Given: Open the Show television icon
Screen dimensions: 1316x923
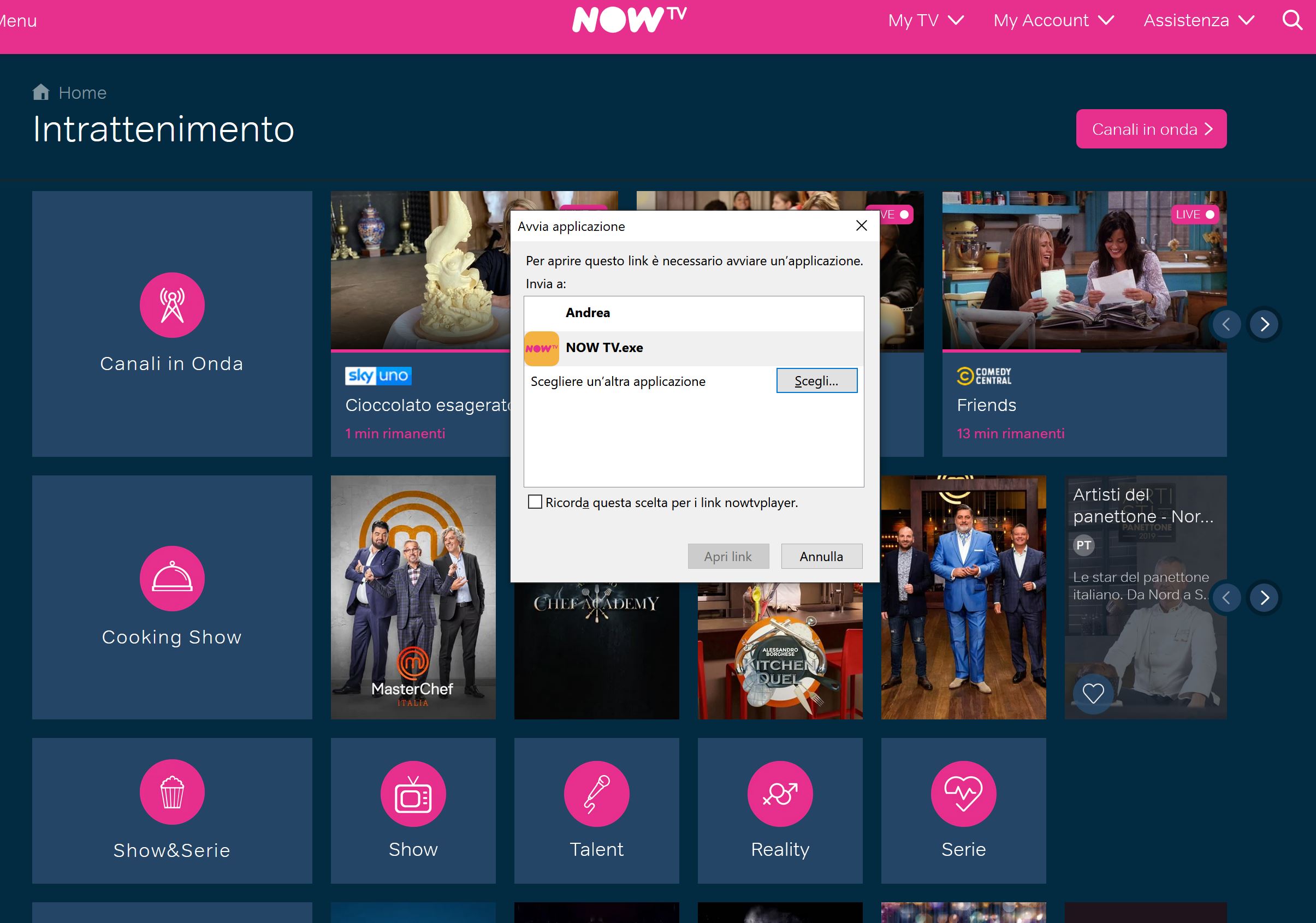Looking at the screenshot, I should click(413, 794).
